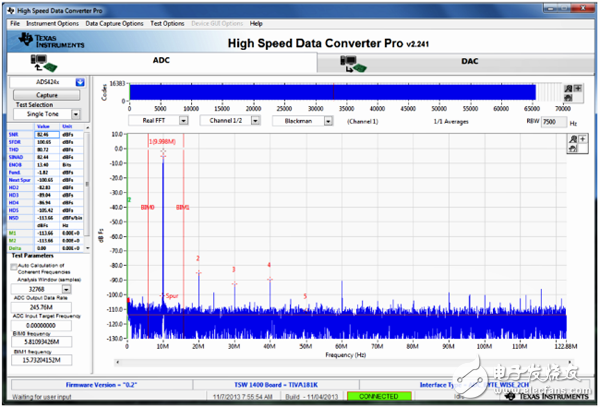600x407 pixels.
Task: Click the THD row label
Action: tap(13, 150)
